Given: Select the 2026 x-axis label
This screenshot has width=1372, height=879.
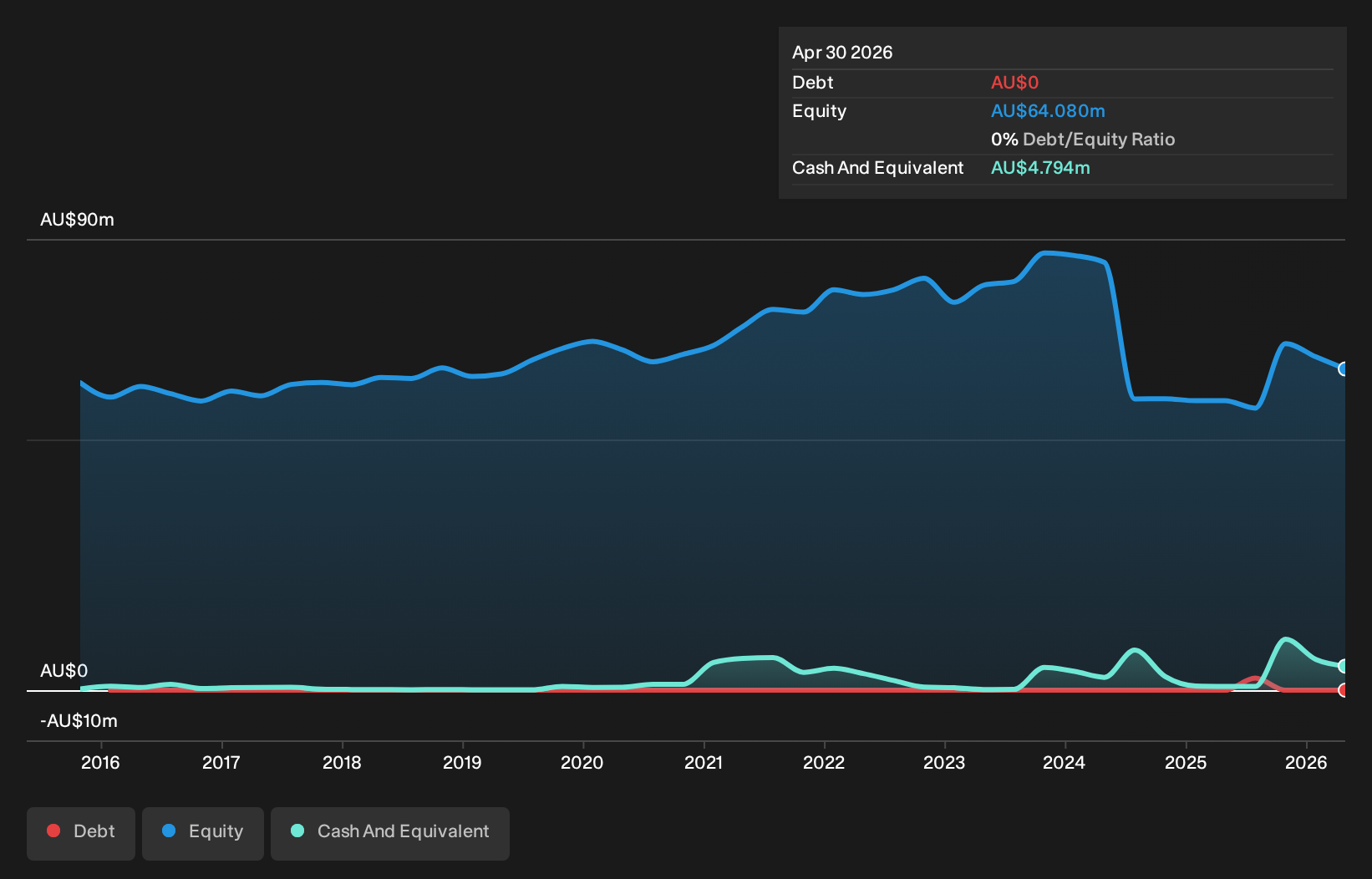Looking at the screenshot, I should click(1306, 762).
